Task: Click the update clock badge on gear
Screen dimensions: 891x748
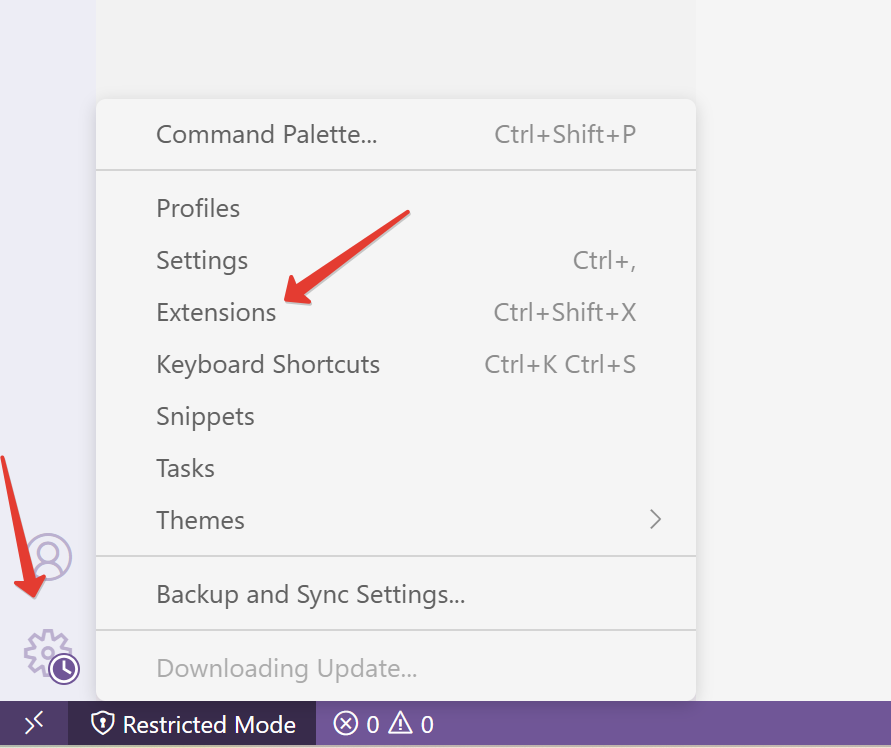Action: tap(65, 669)
